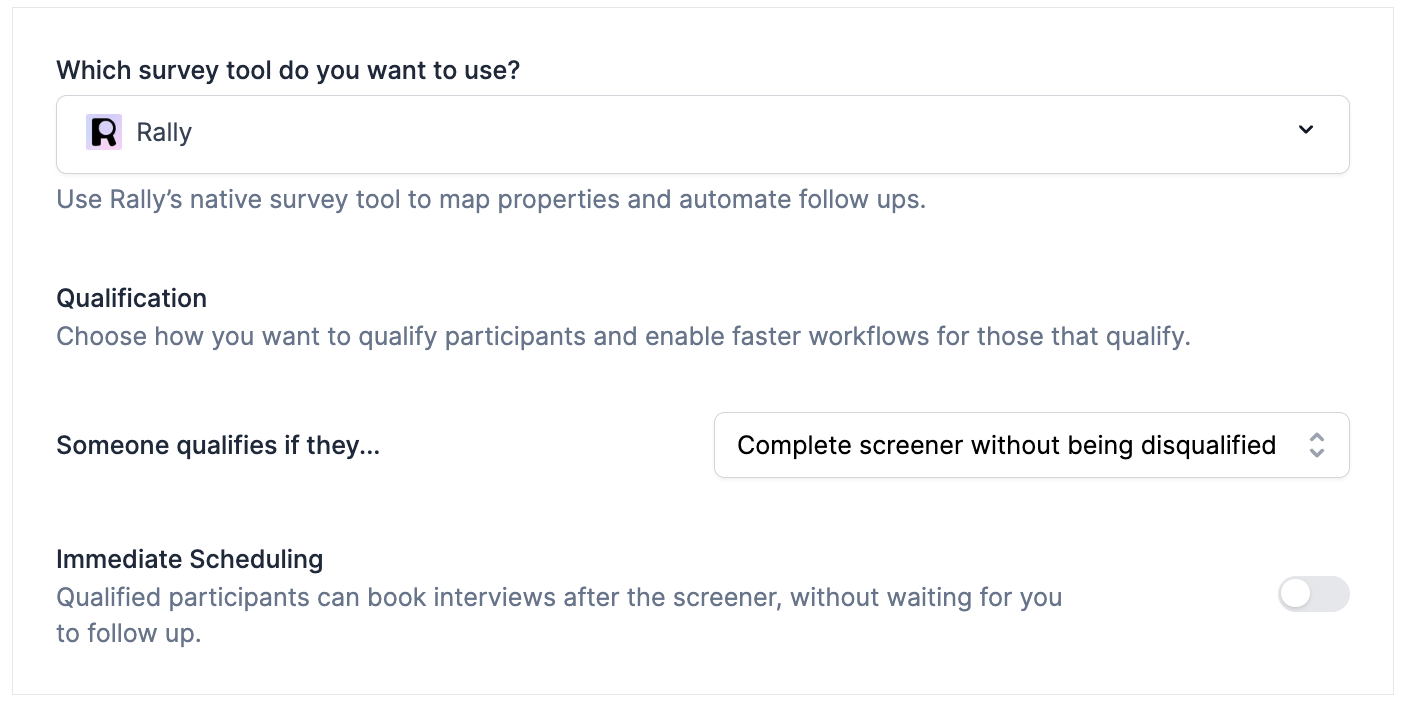Screen dimensions: 1412x706
Task: Click the up-down arrows icon on qualification selector
Action: pyautogui.click(x=1316, y=445)
